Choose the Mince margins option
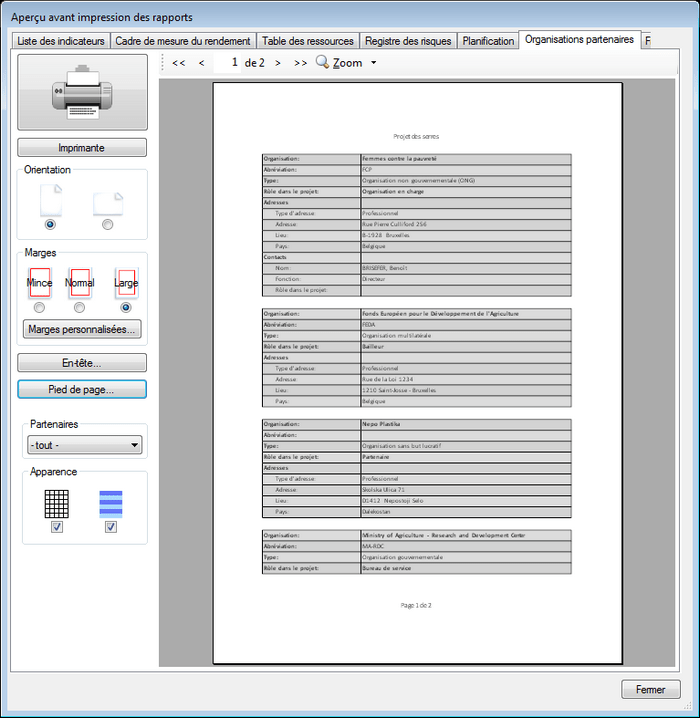The width and height of the screenshot is (700, 718). coord(39,308)
